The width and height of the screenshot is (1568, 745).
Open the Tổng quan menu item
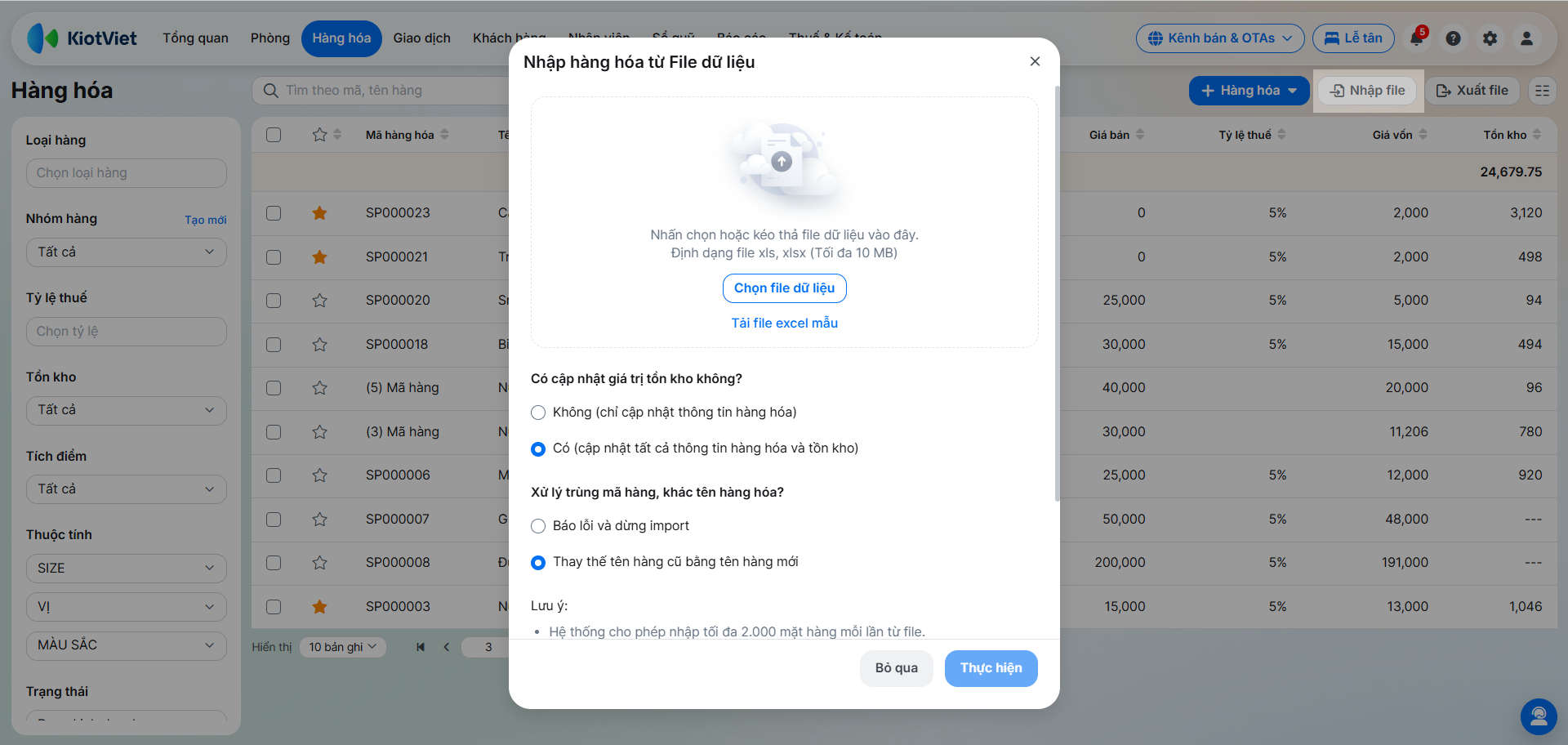195,38
